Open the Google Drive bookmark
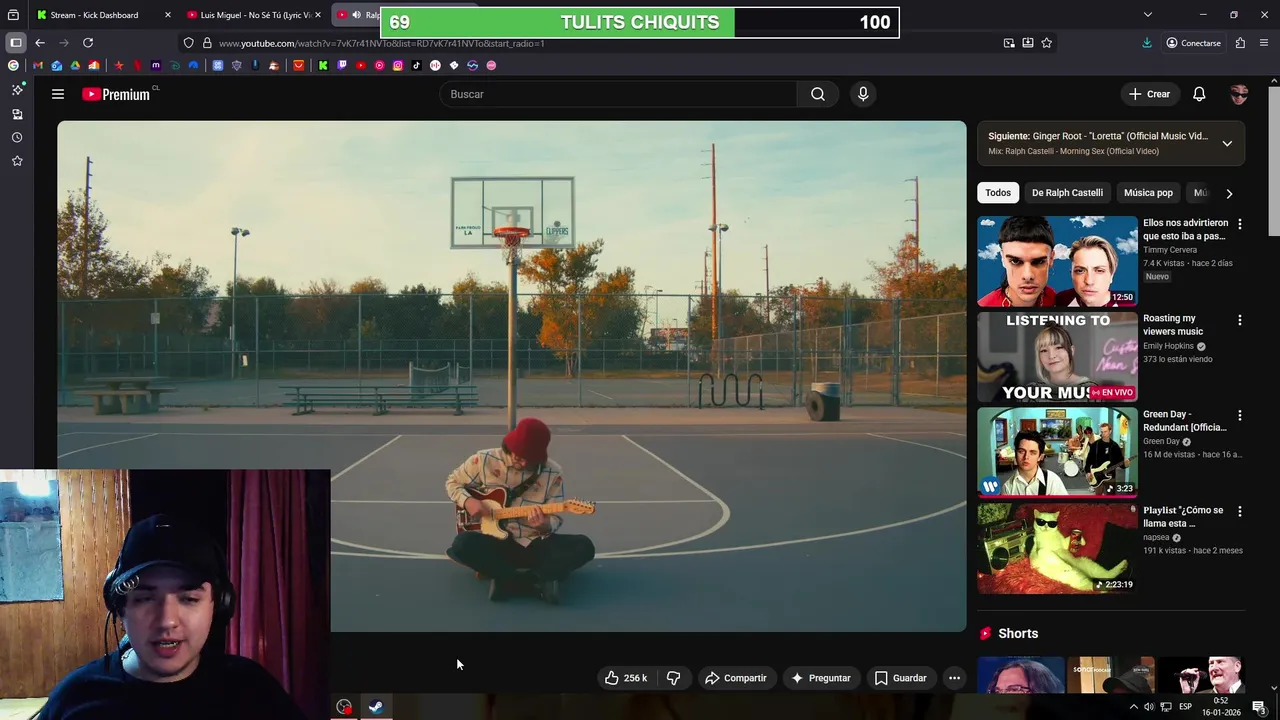Viewport: 1280px width, 720px height. [75, 65]
